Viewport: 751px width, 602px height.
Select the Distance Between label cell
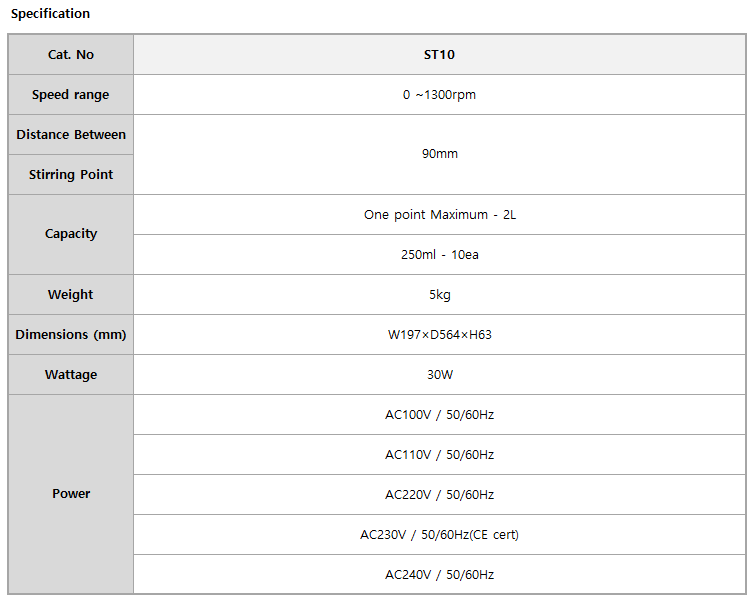pyautogui.click(x=71, y=135)
